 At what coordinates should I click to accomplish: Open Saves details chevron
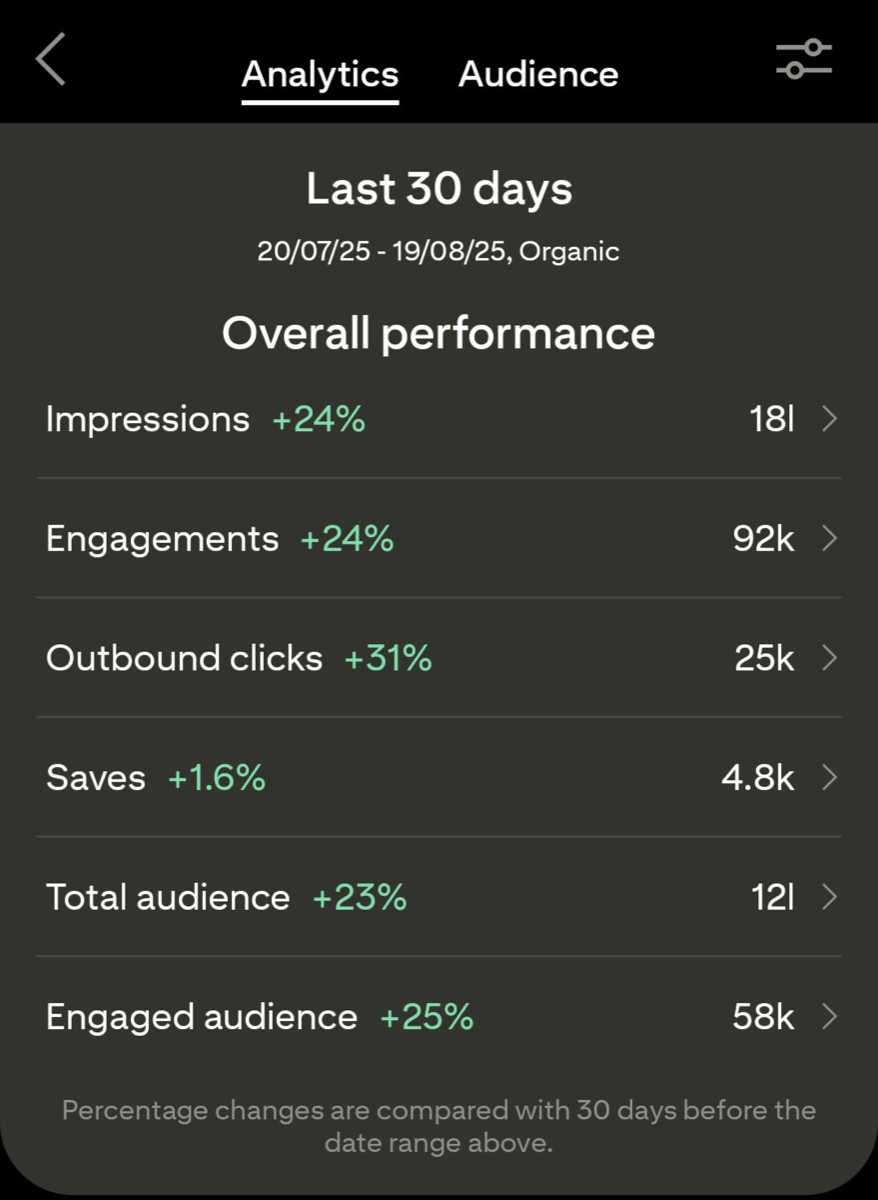tap(829, 777)
